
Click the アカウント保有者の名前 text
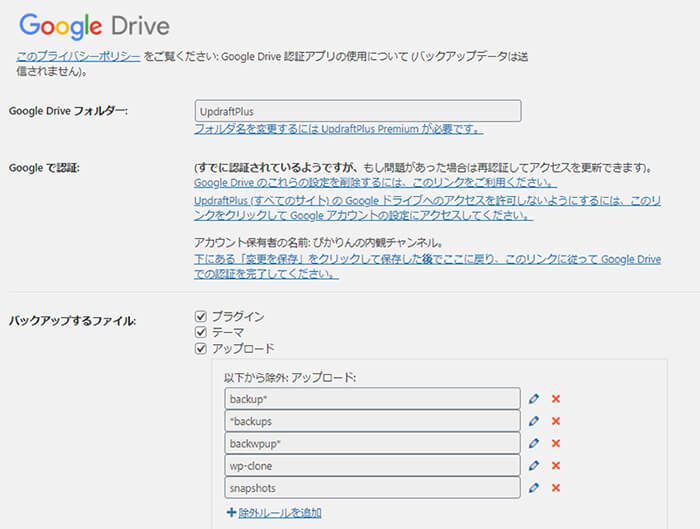(x=318, y=242)
